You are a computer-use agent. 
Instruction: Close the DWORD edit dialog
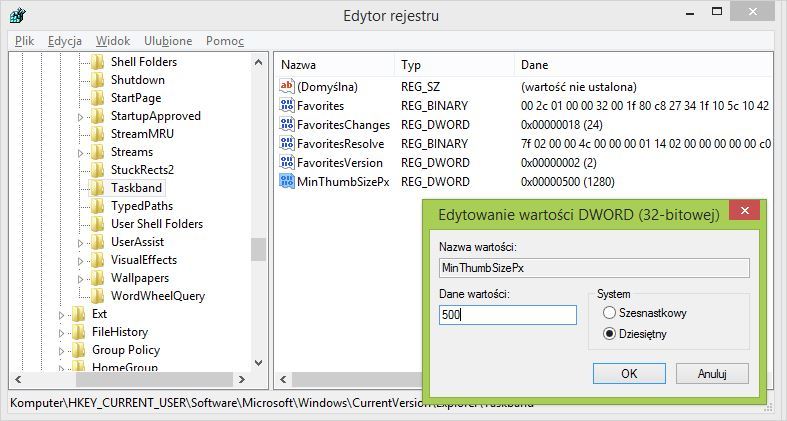pos(745,211)
